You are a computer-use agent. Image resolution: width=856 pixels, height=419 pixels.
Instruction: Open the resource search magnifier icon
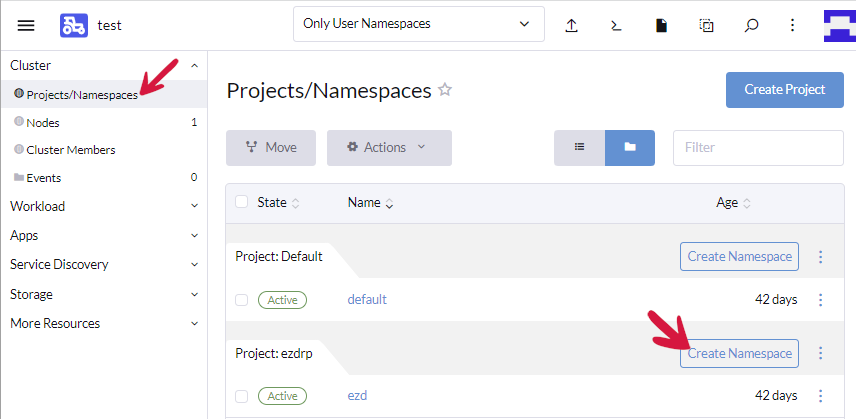point(751,25)
